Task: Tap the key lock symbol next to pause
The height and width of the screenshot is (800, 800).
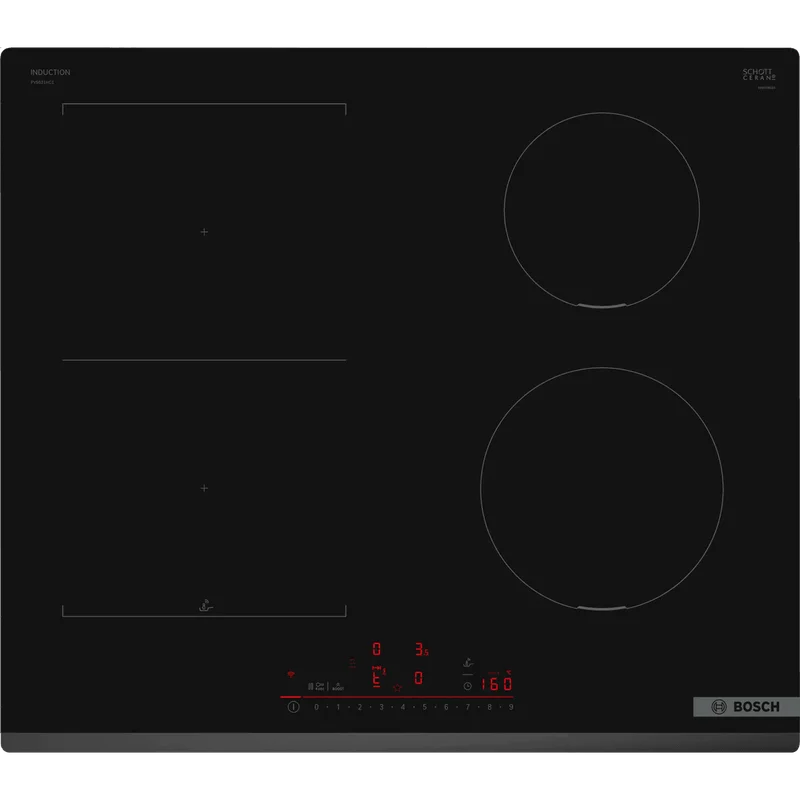Action: (320, 687)
